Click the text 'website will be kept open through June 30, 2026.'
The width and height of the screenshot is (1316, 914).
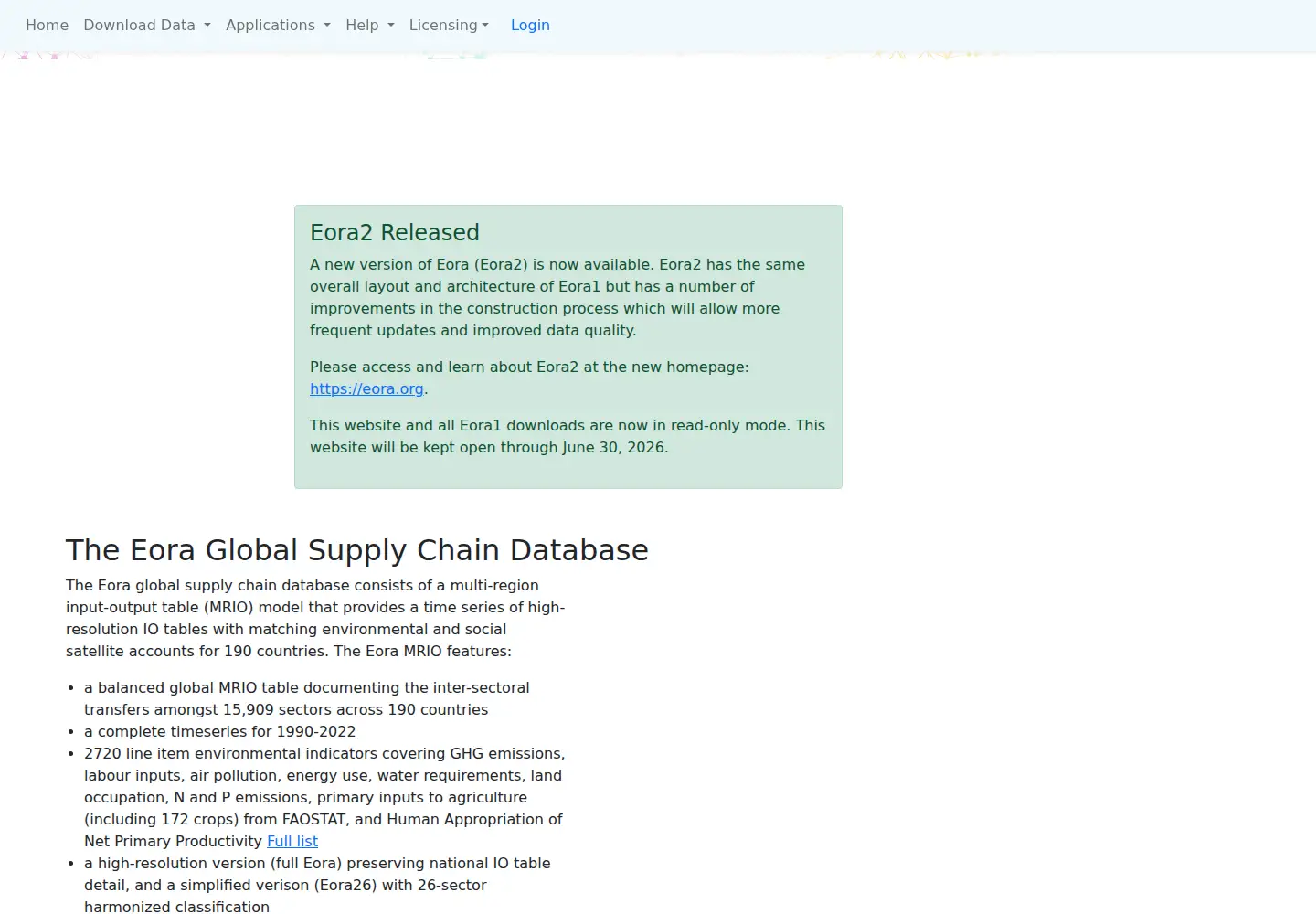[x=489, y=447]
